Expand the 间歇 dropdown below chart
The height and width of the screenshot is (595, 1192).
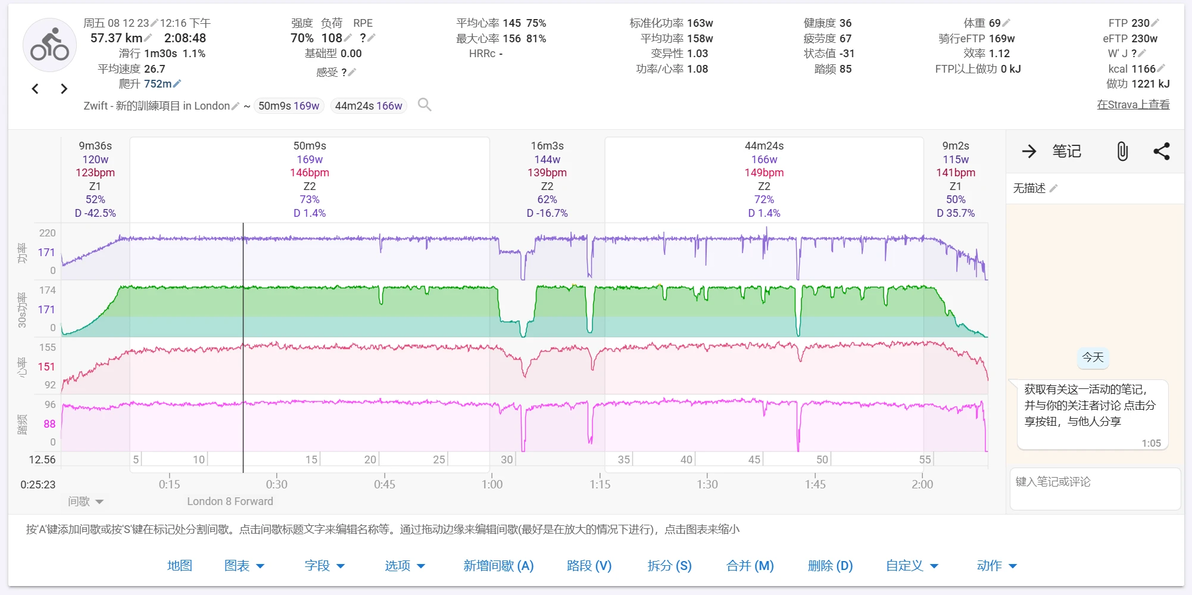pos(86,502)
